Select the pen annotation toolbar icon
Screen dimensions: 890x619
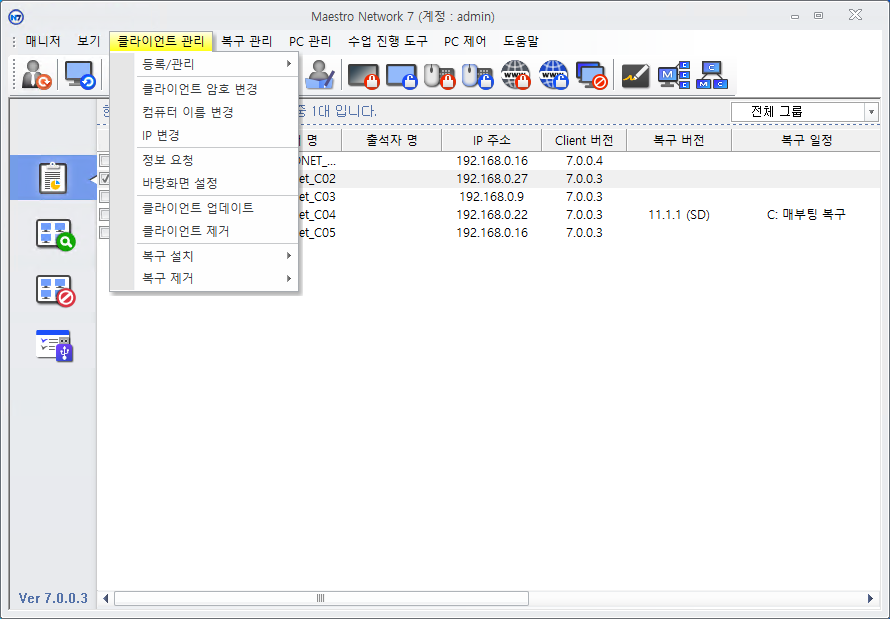(x=636, y=75)
